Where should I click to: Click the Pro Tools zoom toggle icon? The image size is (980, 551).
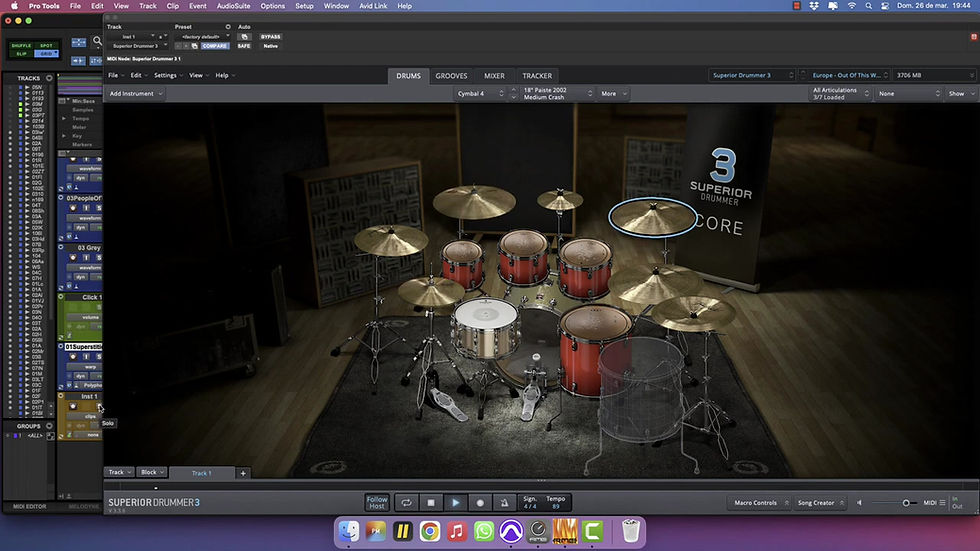coord(79,42)
